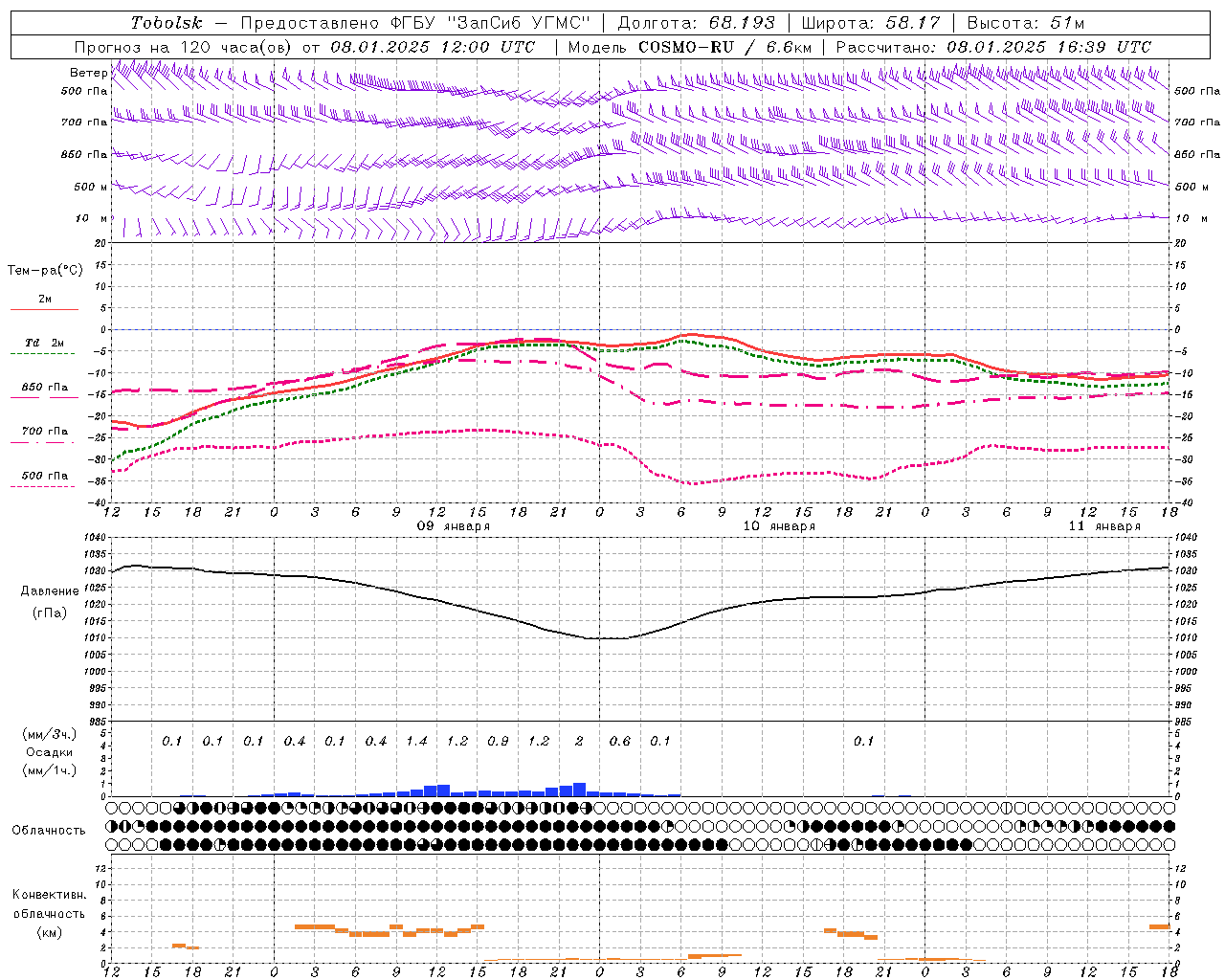The height and width of the screenshot is (980, 1225).
Task: Click 'Прогноз на 120 часа(ов)' forecast length text
Action: pos(185,46)
